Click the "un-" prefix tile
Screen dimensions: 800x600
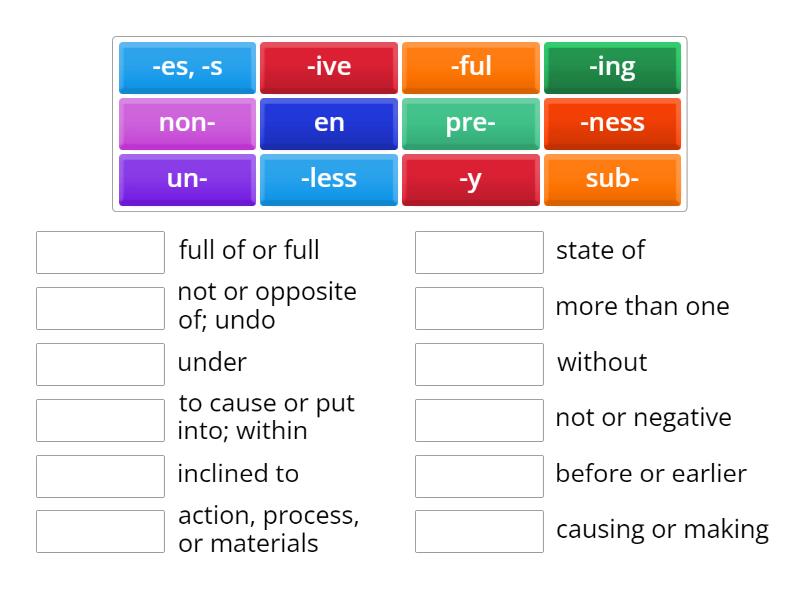coord(187,179)
